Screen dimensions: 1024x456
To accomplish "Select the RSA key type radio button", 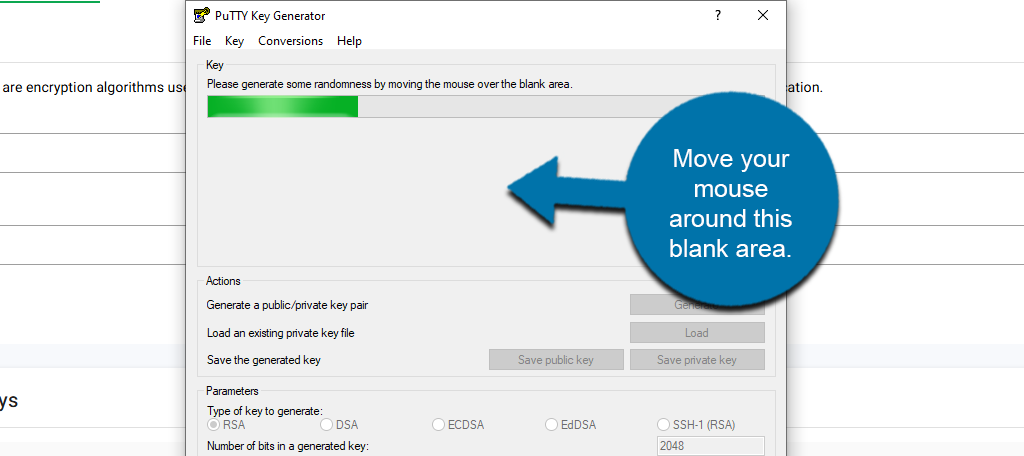I will (x=214, y=425).
